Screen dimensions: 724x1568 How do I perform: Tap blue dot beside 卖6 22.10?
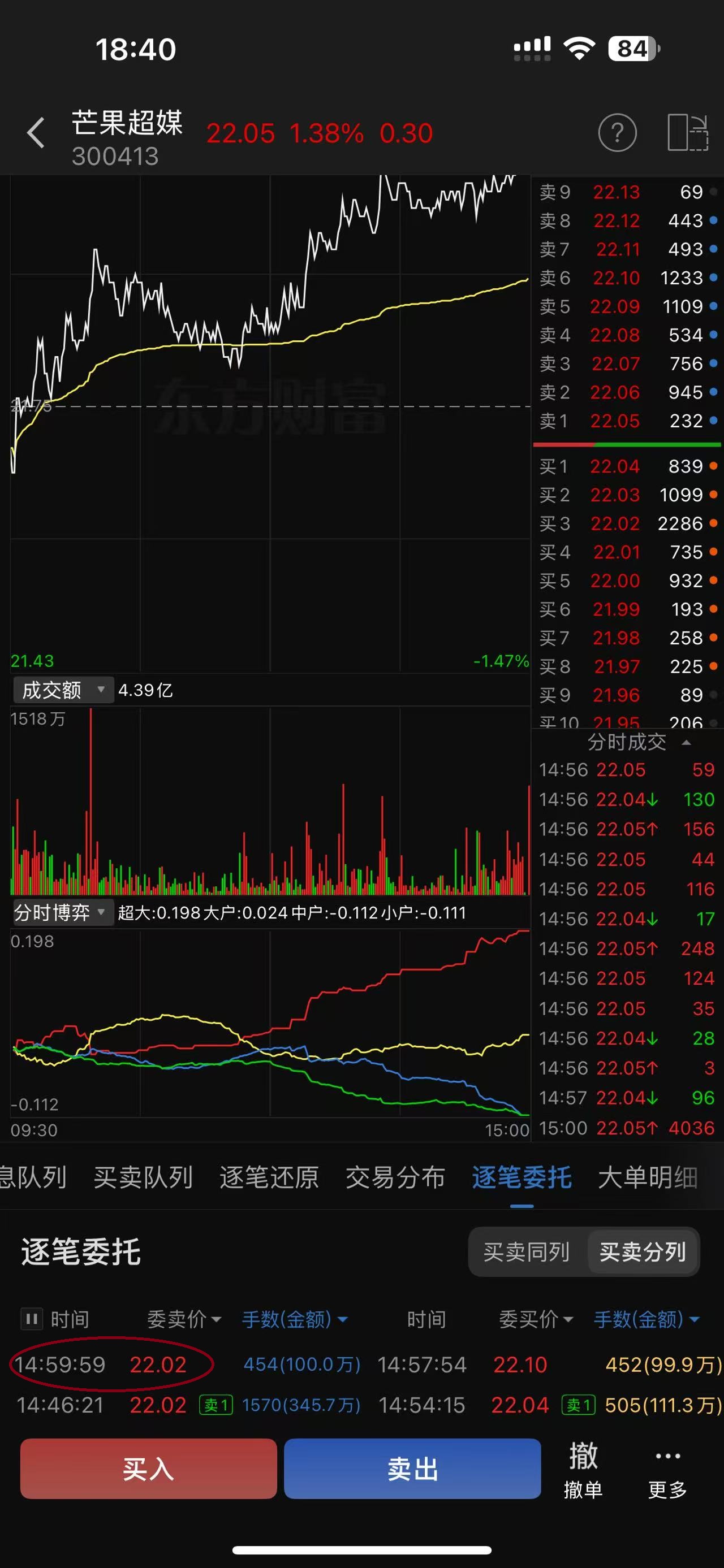pyautogui.click(x=713, y=278)
